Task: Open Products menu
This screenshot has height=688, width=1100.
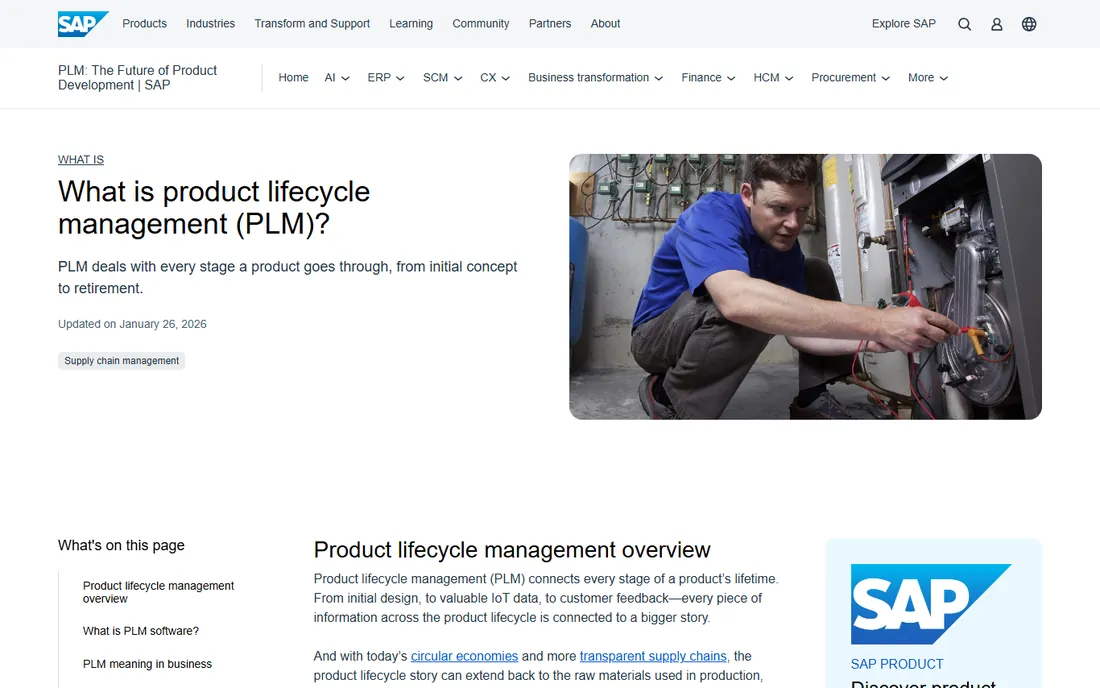Action: point(145,23)
